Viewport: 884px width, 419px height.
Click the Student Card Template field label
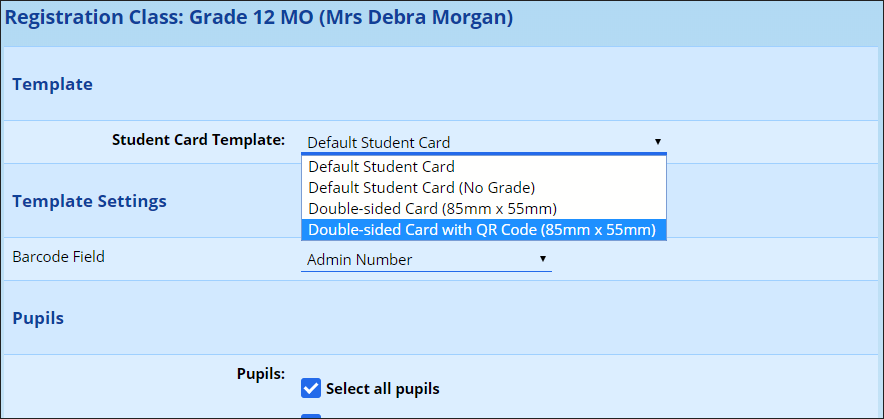(x=198, y=140)
